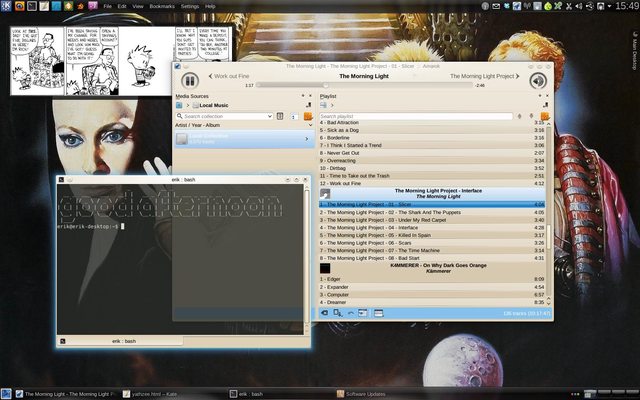The width and height of the screenshot is (640, 400).
Task: Seek within the track progress slider
Action: [364, 85]
